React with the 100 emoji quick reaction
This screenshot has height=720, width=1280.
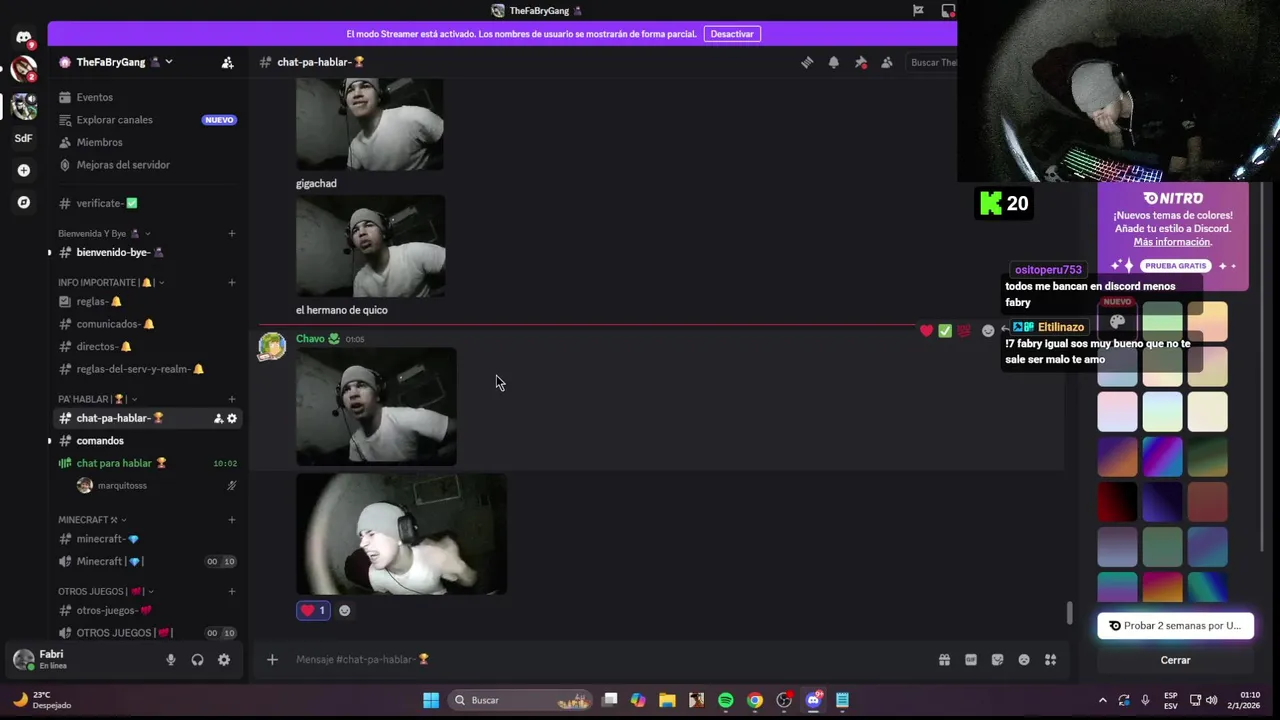[x=964, y=330]
